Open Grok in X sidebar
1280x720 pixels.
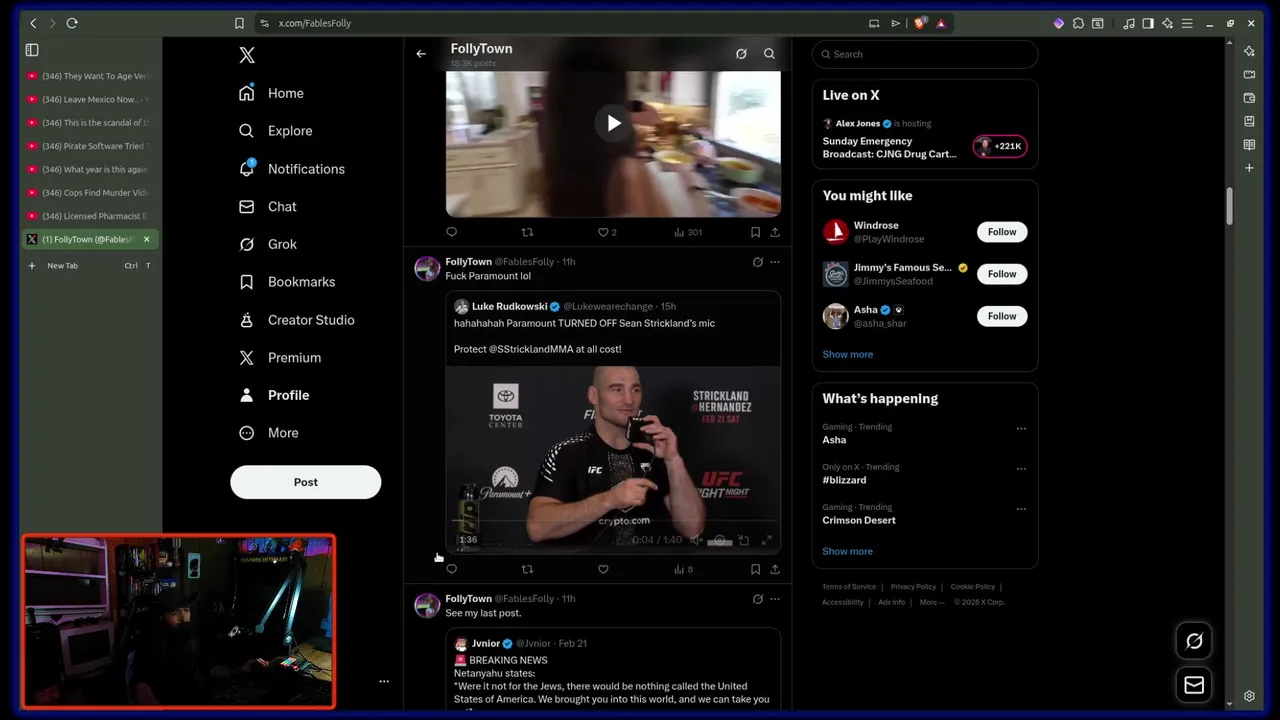[x=267, y=244]
